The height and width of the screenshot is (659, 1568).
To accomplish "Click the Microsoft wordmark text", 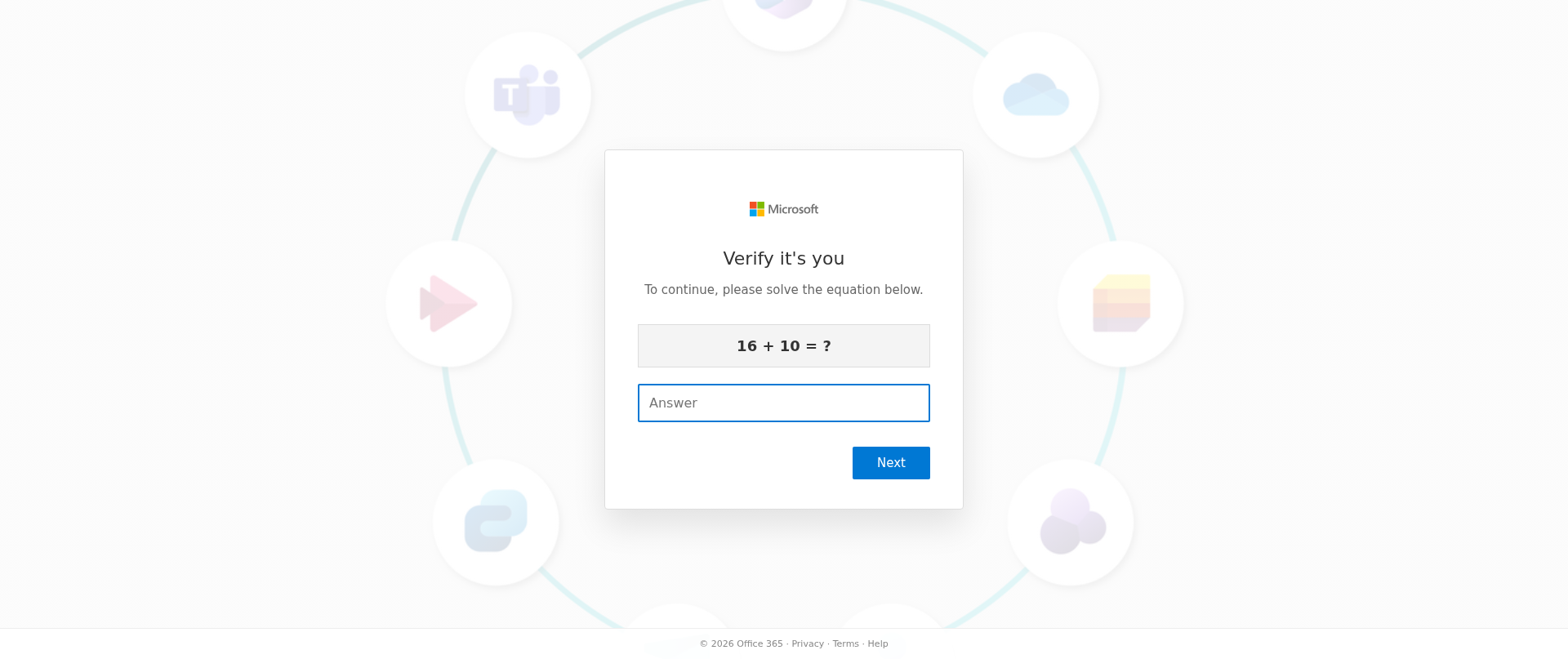I will 793,209.
